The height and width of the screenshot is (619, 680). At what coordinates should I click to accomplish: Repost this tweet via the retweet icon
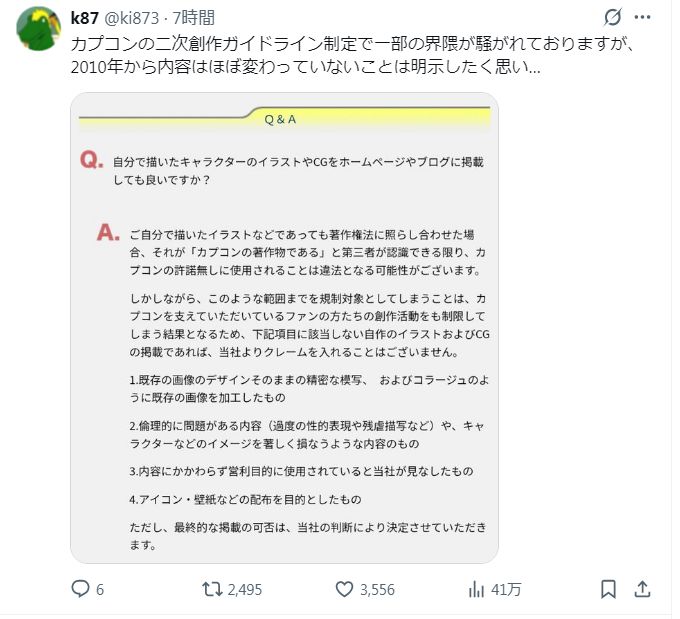(x=212, y=589)
